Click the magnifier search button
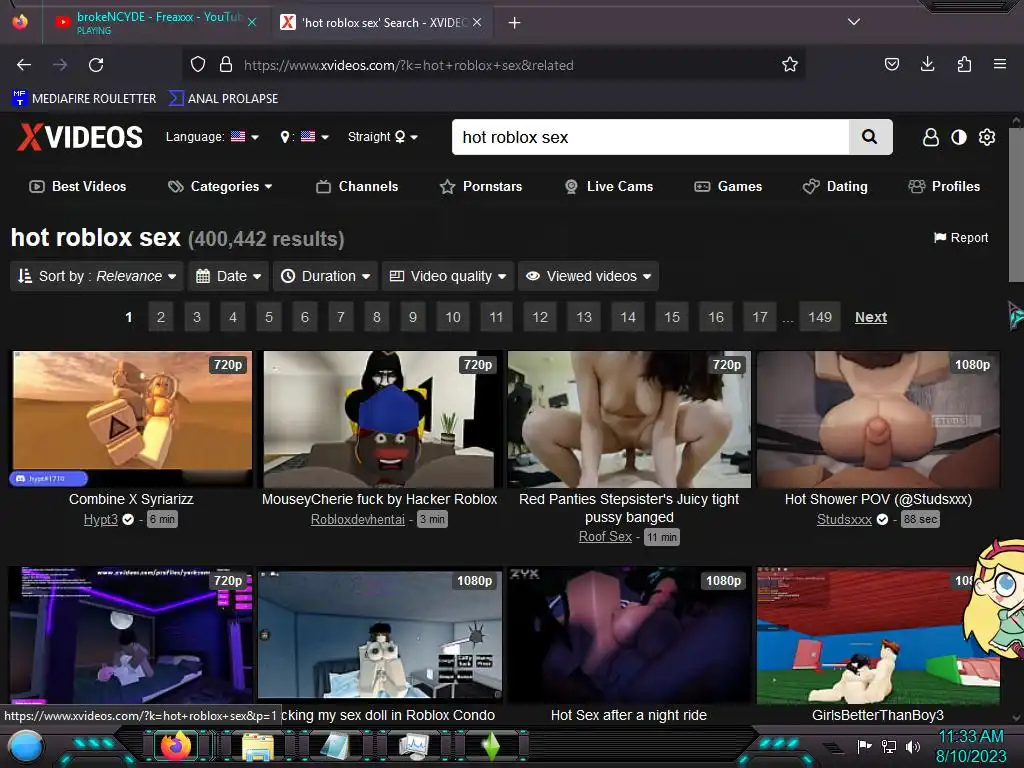Viewport: 1024px width, 768px height. pyautogui.click(x=870, y=137)
